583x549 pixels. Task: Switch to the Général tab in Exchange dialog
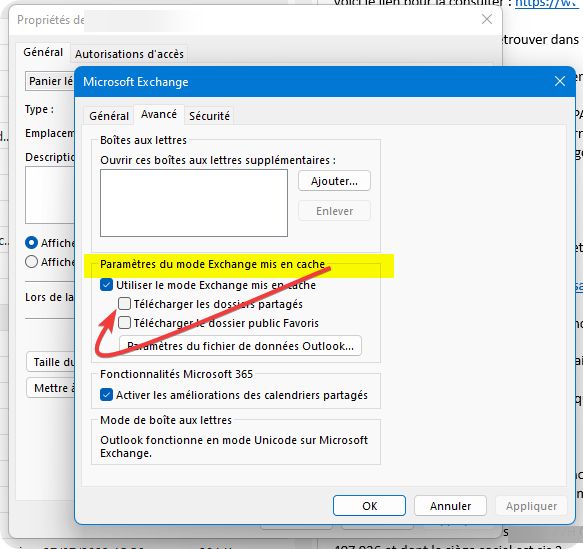click(x=109, y=116)
